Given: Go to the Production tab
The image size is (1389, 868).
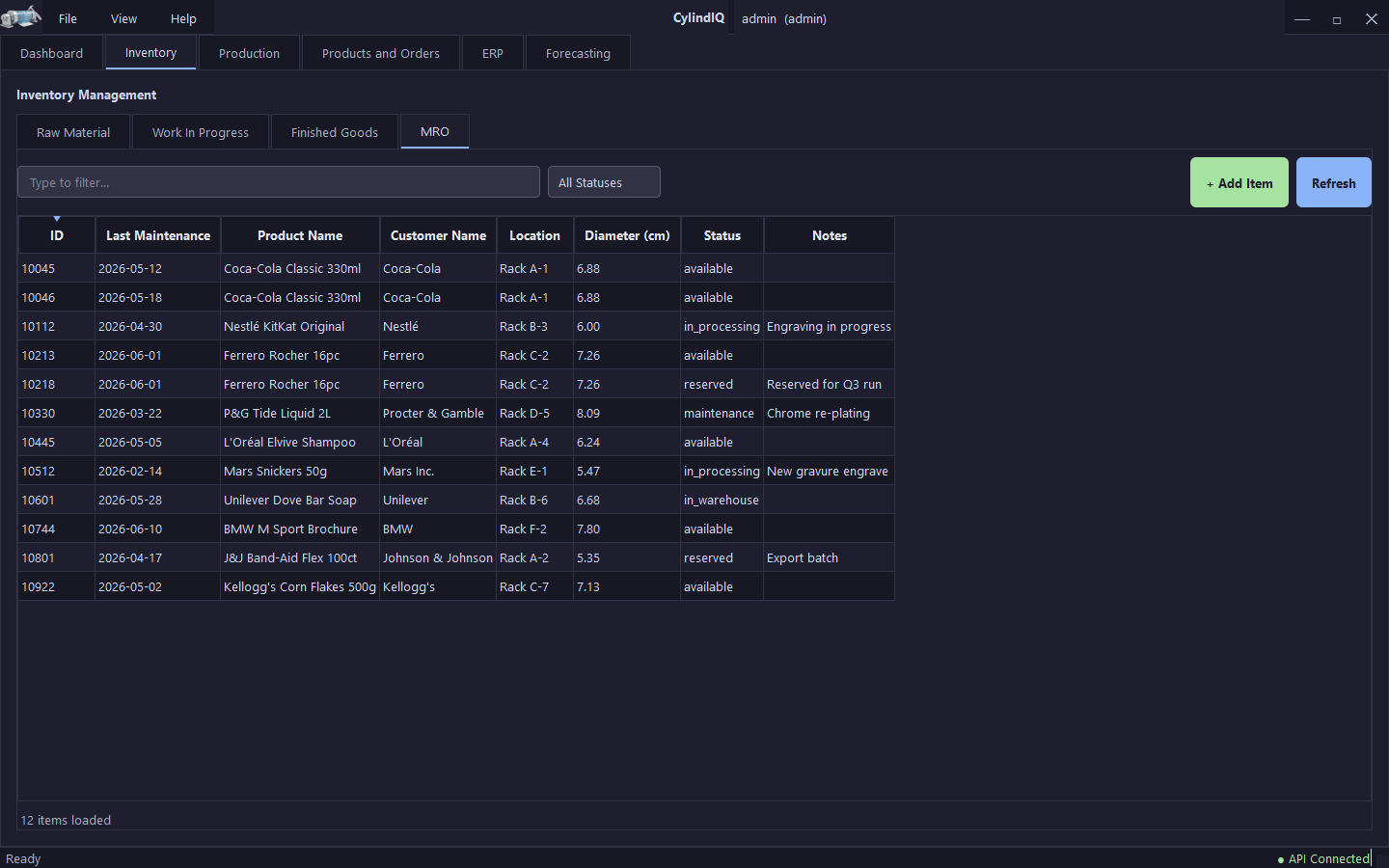Looking at the screenshot, I should coord(249,53).
